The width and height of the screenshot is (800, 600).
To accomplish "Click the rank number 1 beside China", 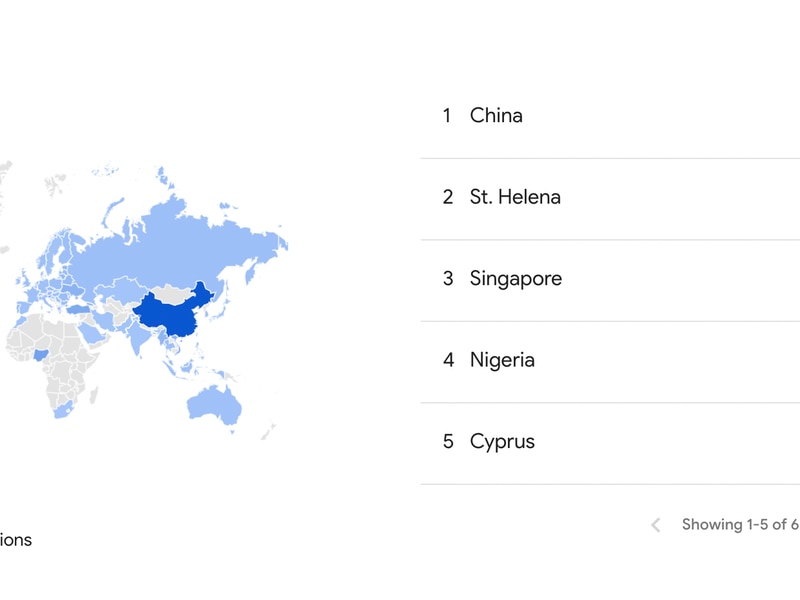I will [447, 116].
